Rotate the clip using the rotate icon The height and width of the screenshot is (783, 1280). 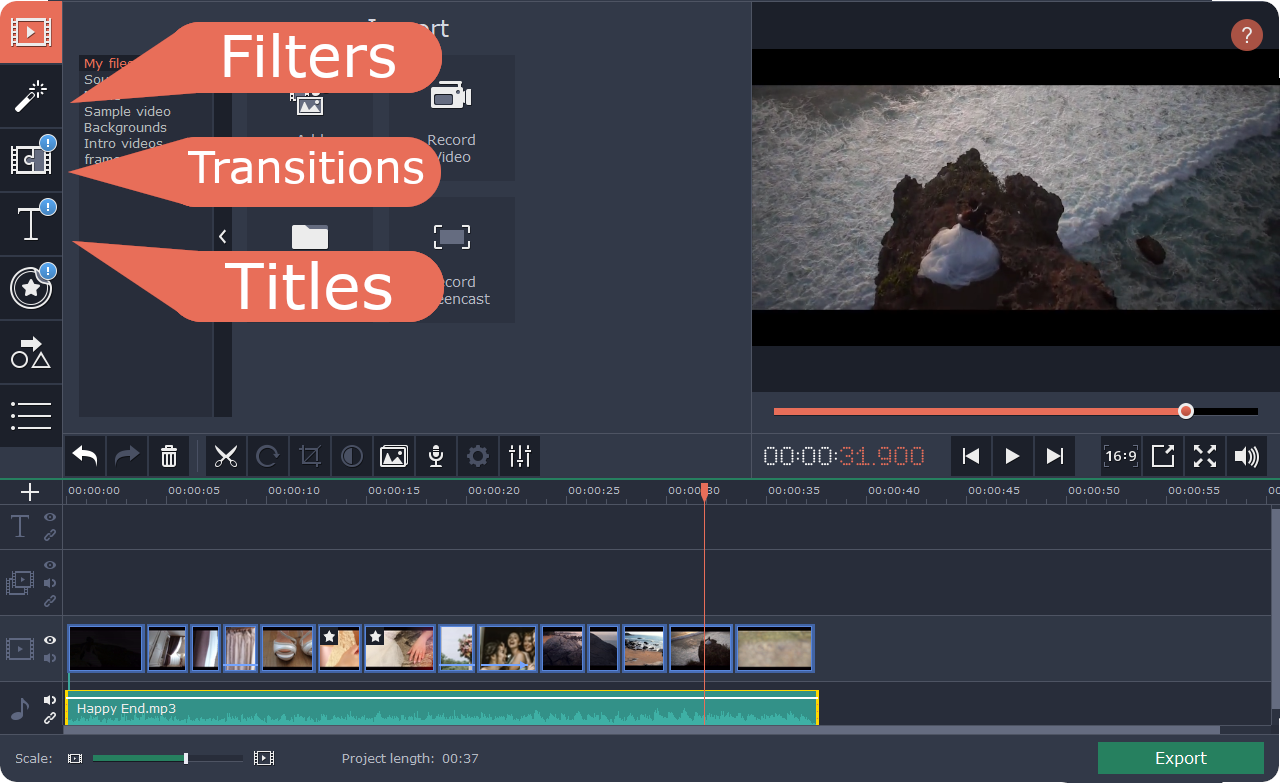pyautogui.click(x=268, y=456)
